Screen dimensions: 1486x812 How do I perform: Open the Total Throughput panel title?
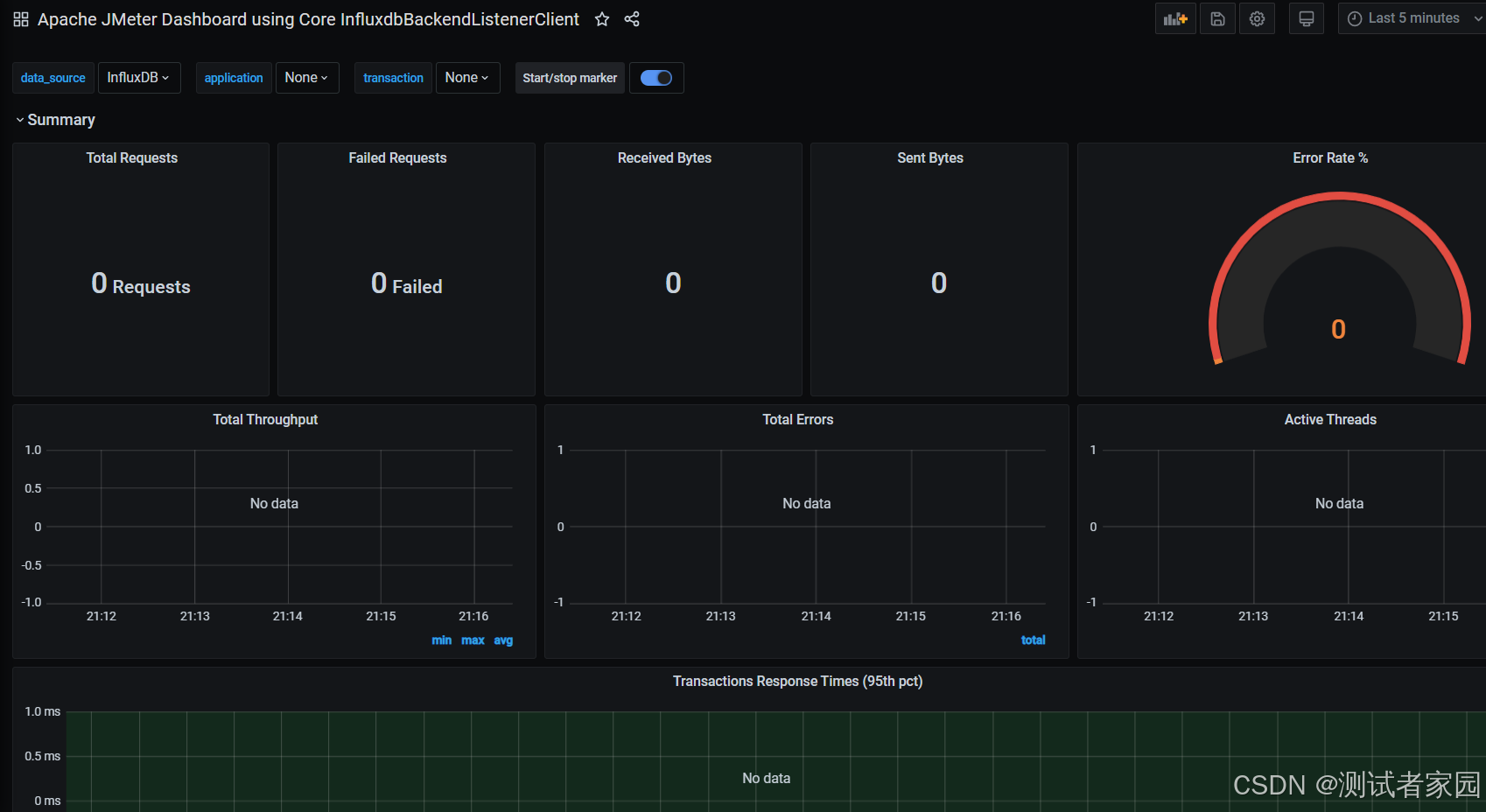pos(265,420)
